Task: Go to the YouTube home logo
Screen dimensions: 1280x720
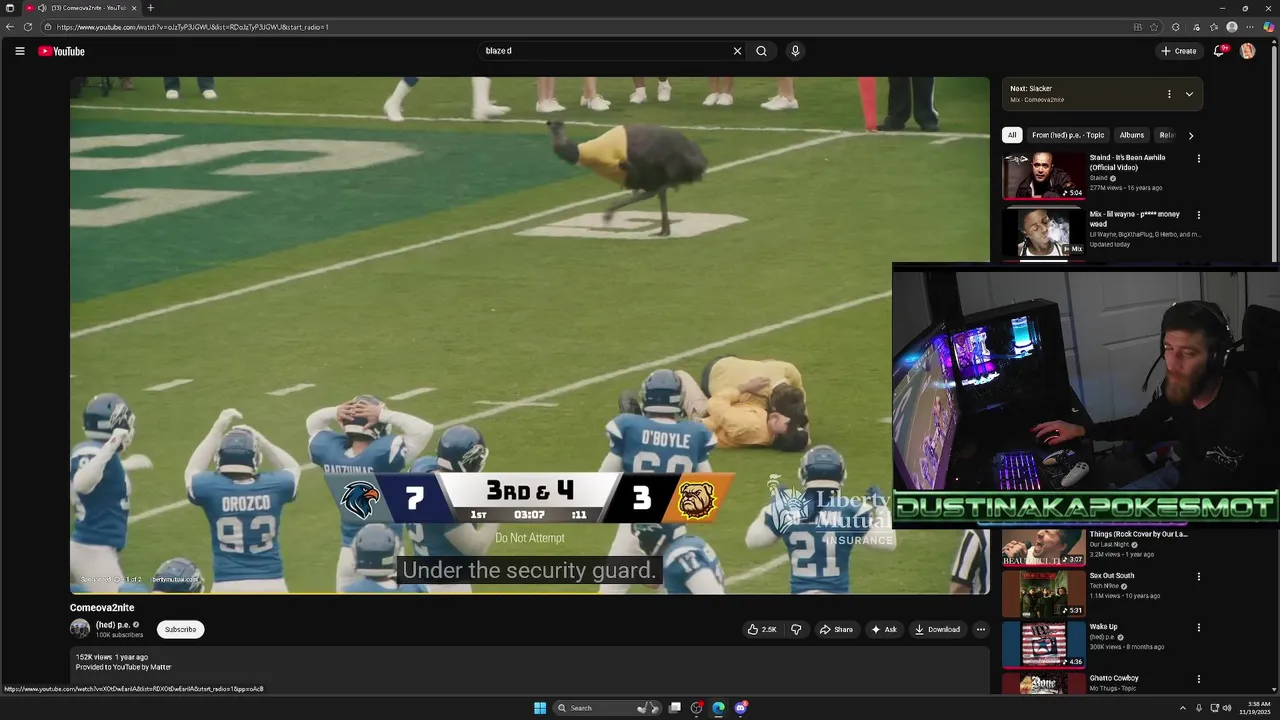Action: [x=61, y=51]
